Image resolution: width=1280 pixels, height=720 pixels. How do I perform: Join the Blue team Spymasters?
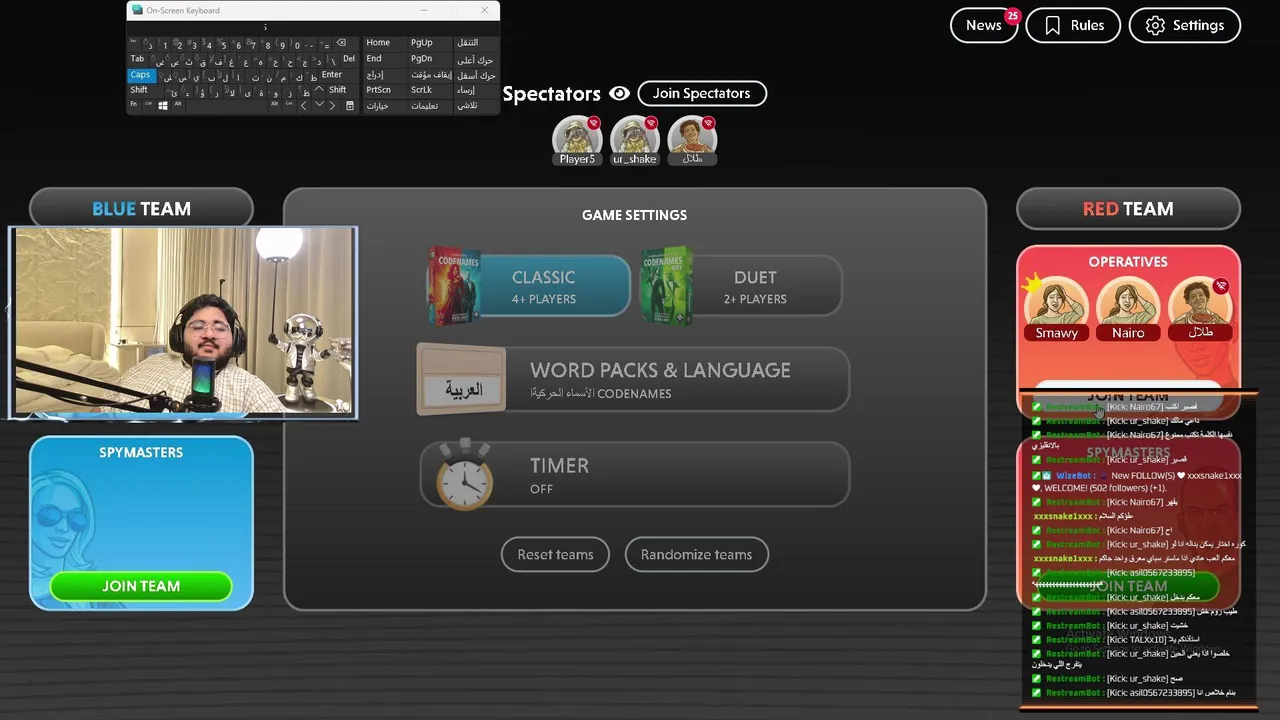141,586
